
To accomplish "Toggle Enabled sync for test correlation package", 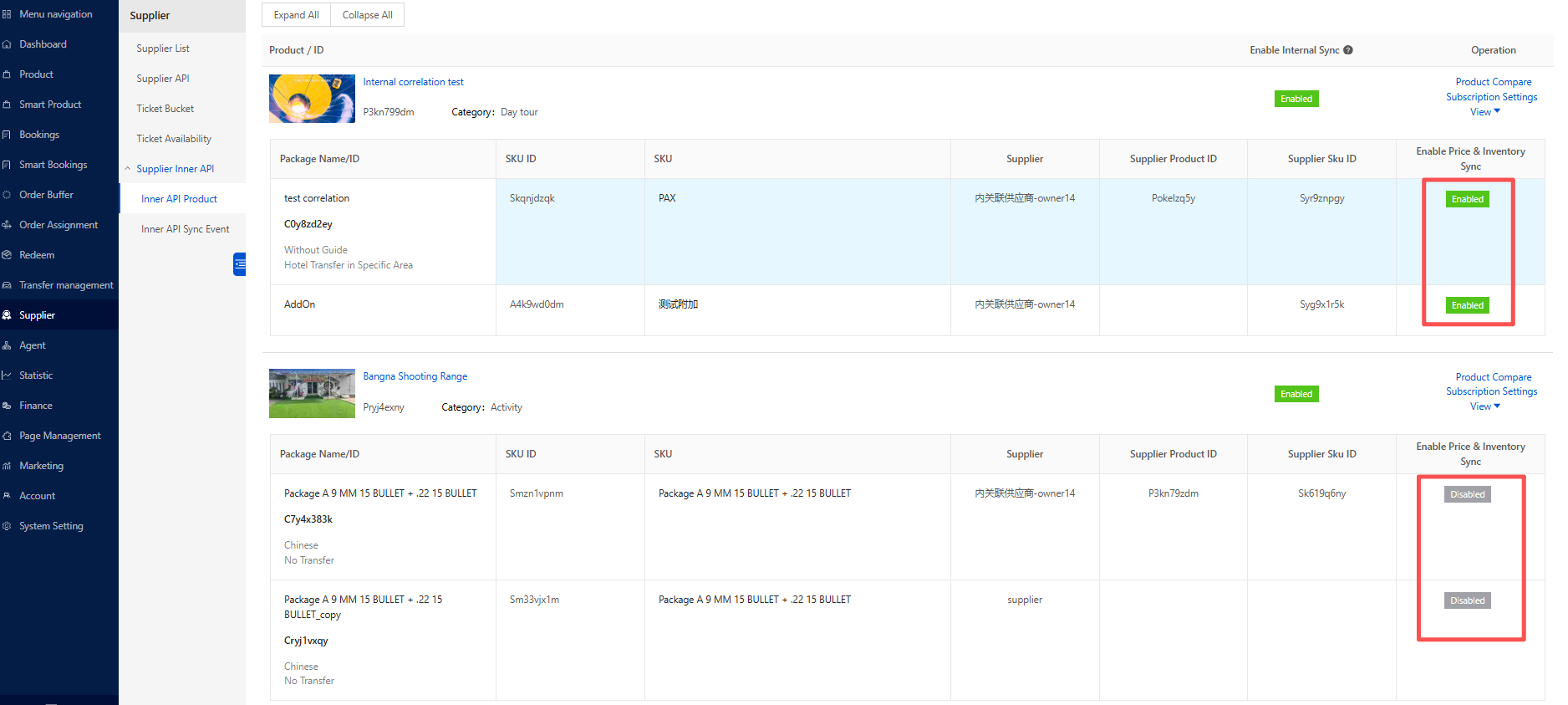I will click(x=1467, y=199).
